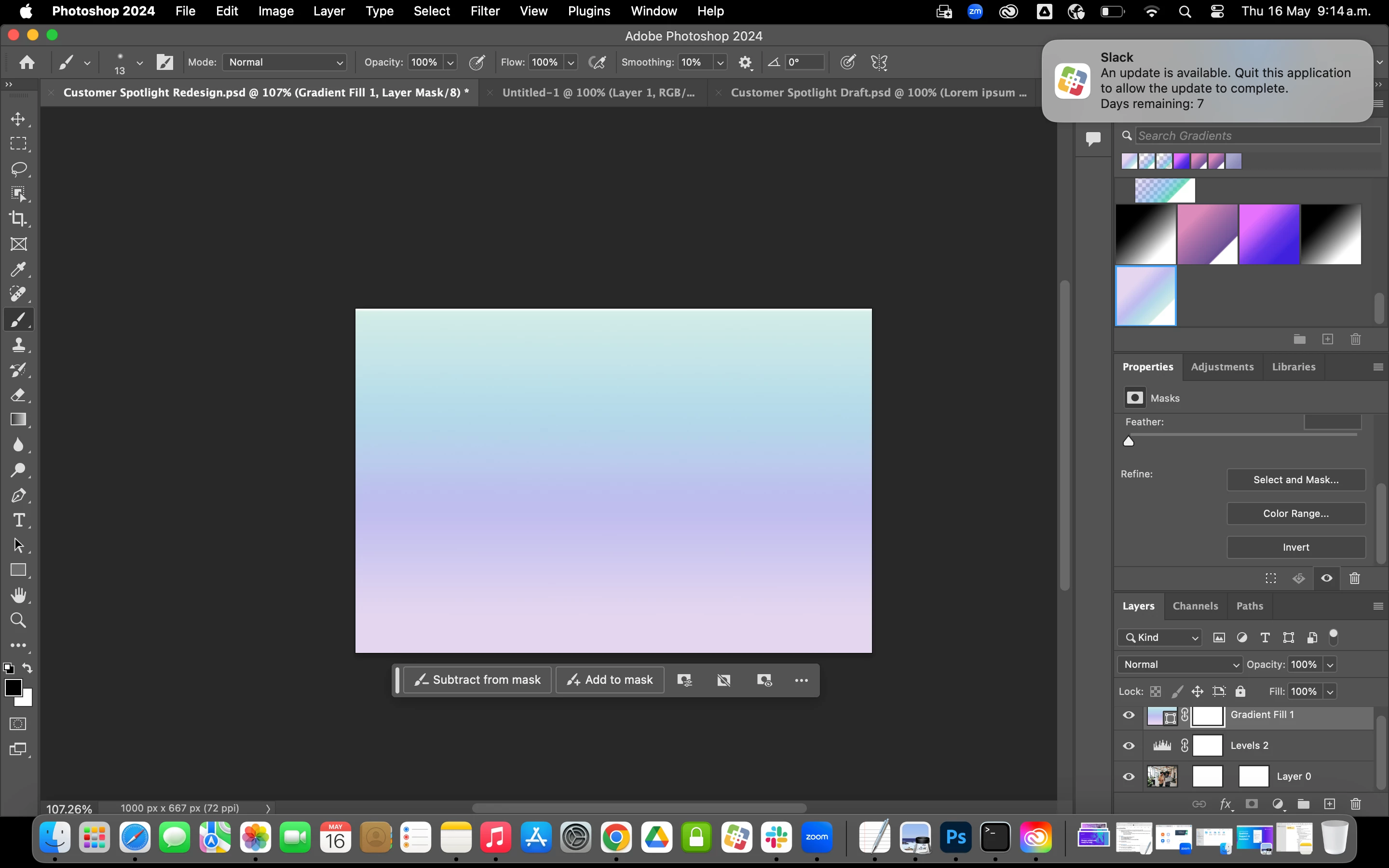Viewport: 1389px width, 868px height.
Task: Select the Hand tool
Action: [18, 596]
